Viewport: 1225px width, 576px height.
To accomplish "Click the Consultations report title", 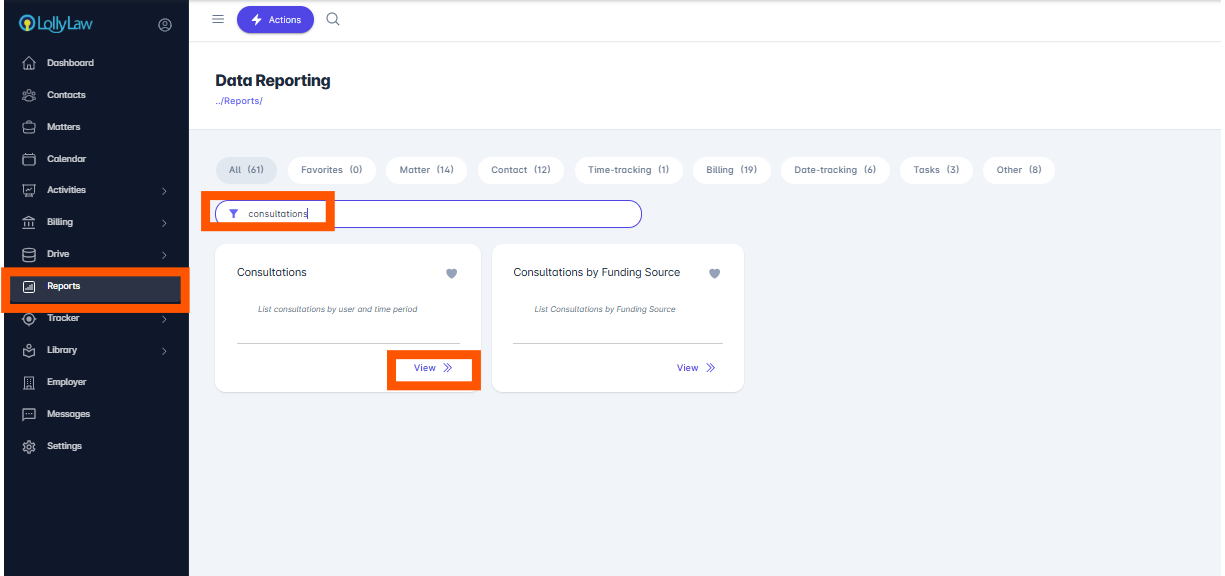I will [272, 272].
